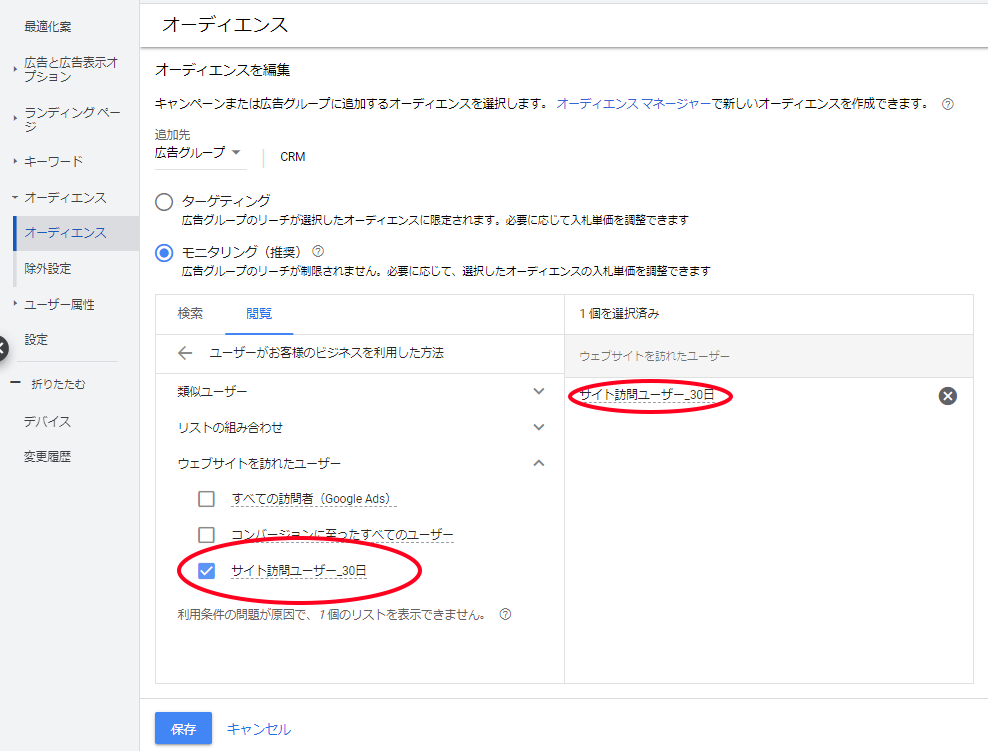This screenshot has height=751, width=988.
Task: Open the 広告グループ dropdown under 追加先
Action: [x=199, y=152]
